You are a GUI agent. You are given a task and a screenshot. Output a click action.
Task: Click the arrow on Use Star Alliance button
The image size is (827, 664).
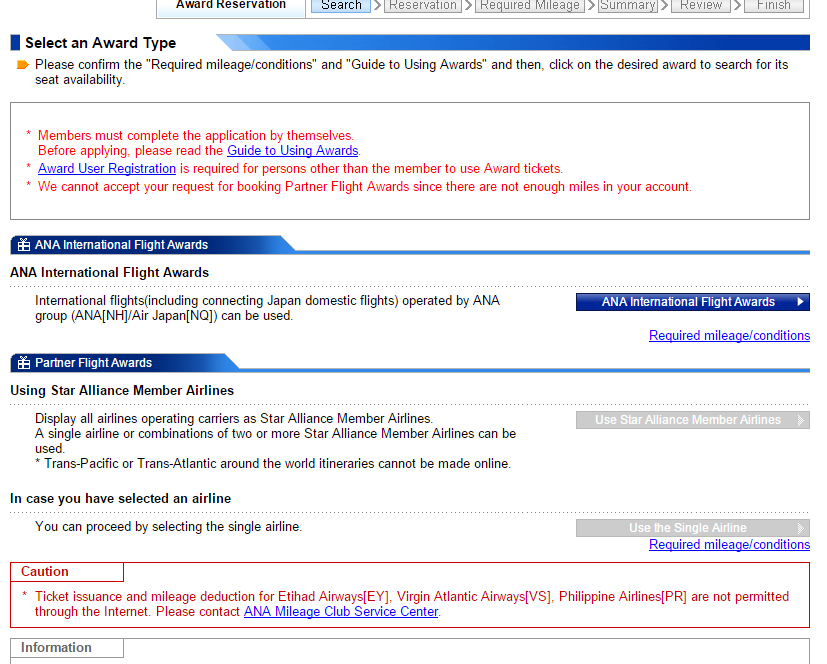tap(800, 420)
